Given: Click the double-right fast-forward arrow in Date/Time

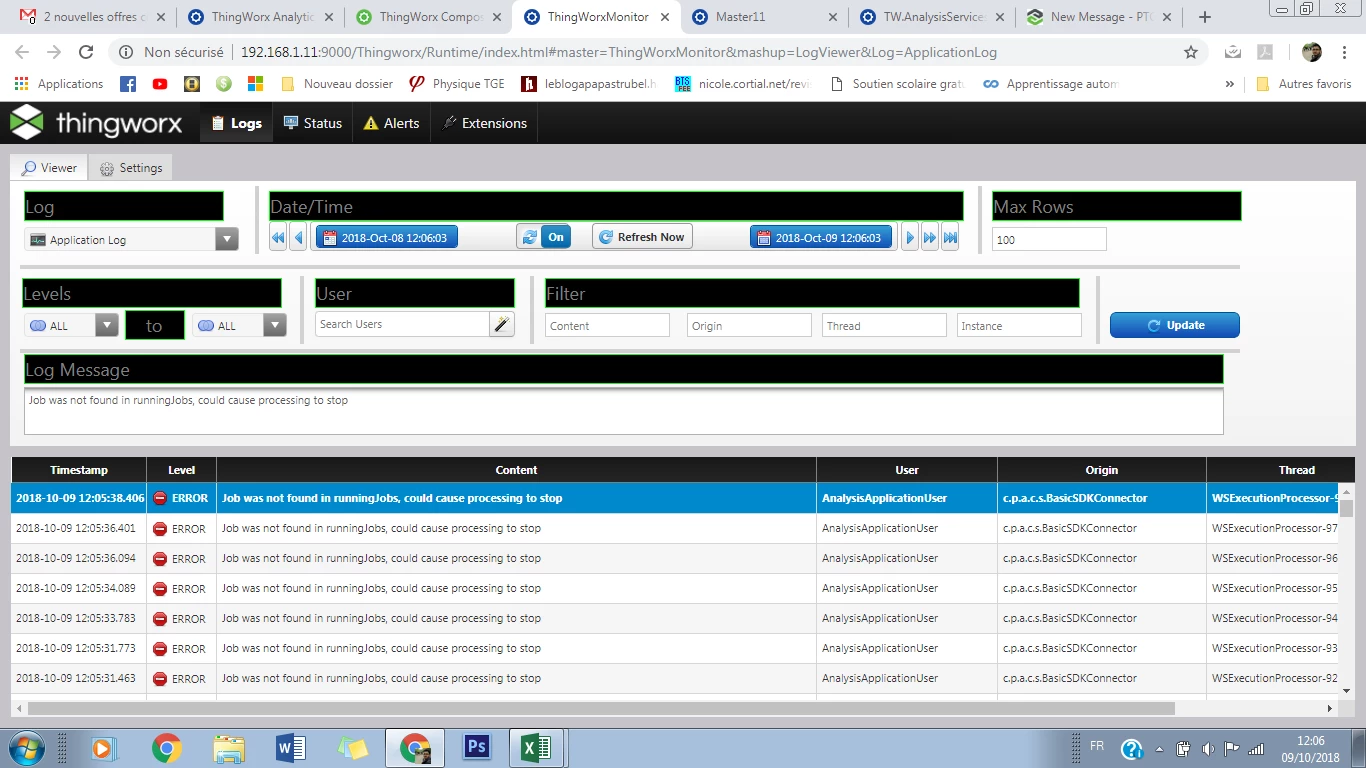Looking at the screenshot, I should (x=930, y=238).
